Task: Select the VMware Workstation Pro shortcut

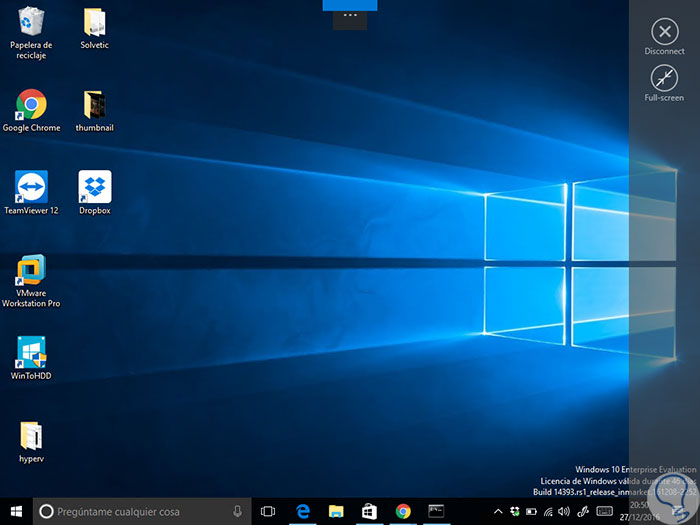Action: 31,280
